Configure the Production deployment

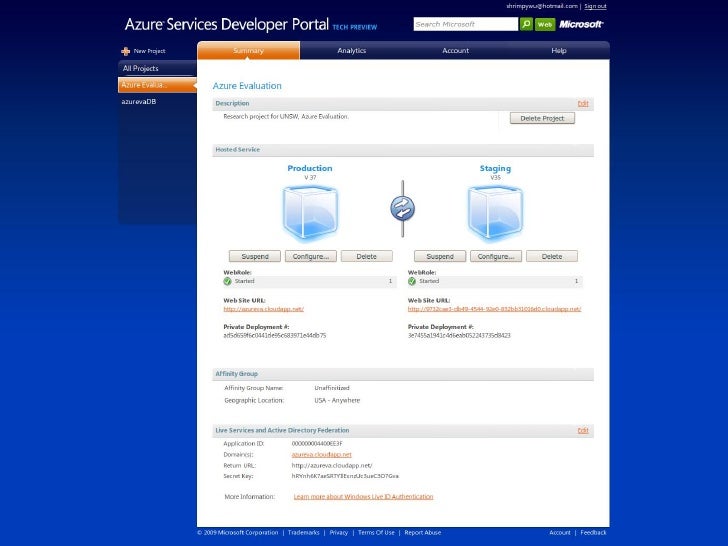(311, 256)
